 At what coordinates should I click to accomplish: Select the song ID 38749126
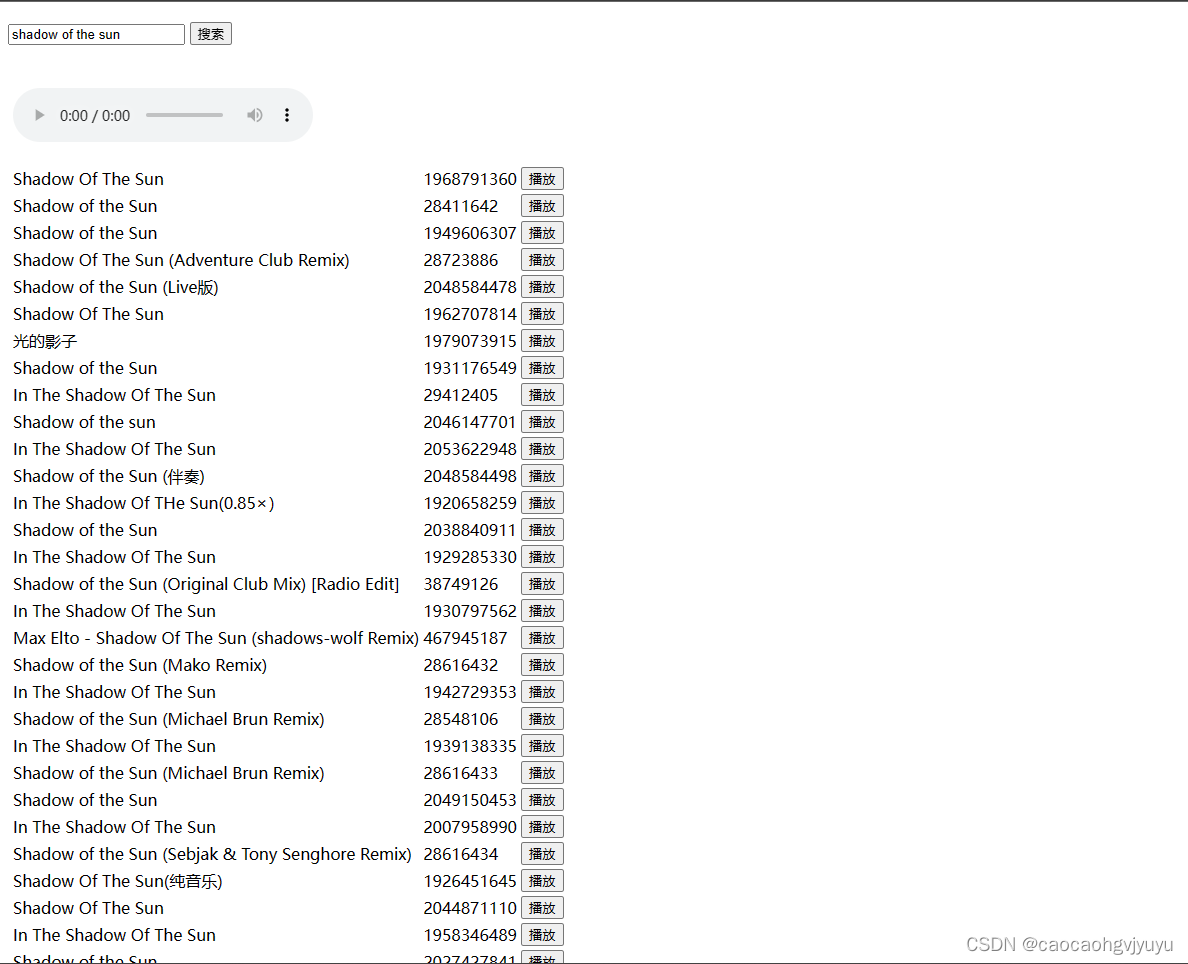coord(461,584)
